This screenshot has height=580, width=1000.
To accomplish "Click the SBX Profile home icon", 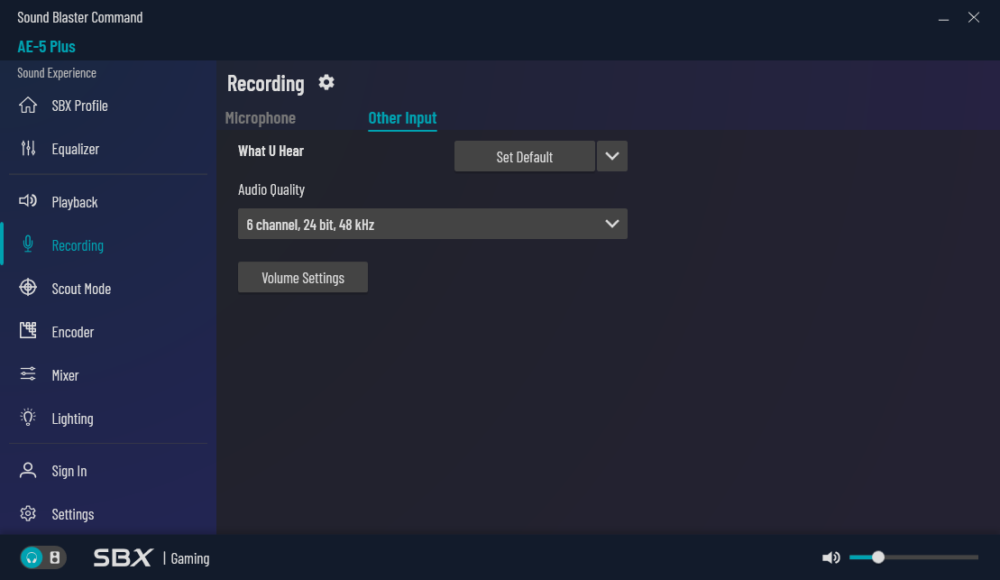I will (x=27, y=105).
